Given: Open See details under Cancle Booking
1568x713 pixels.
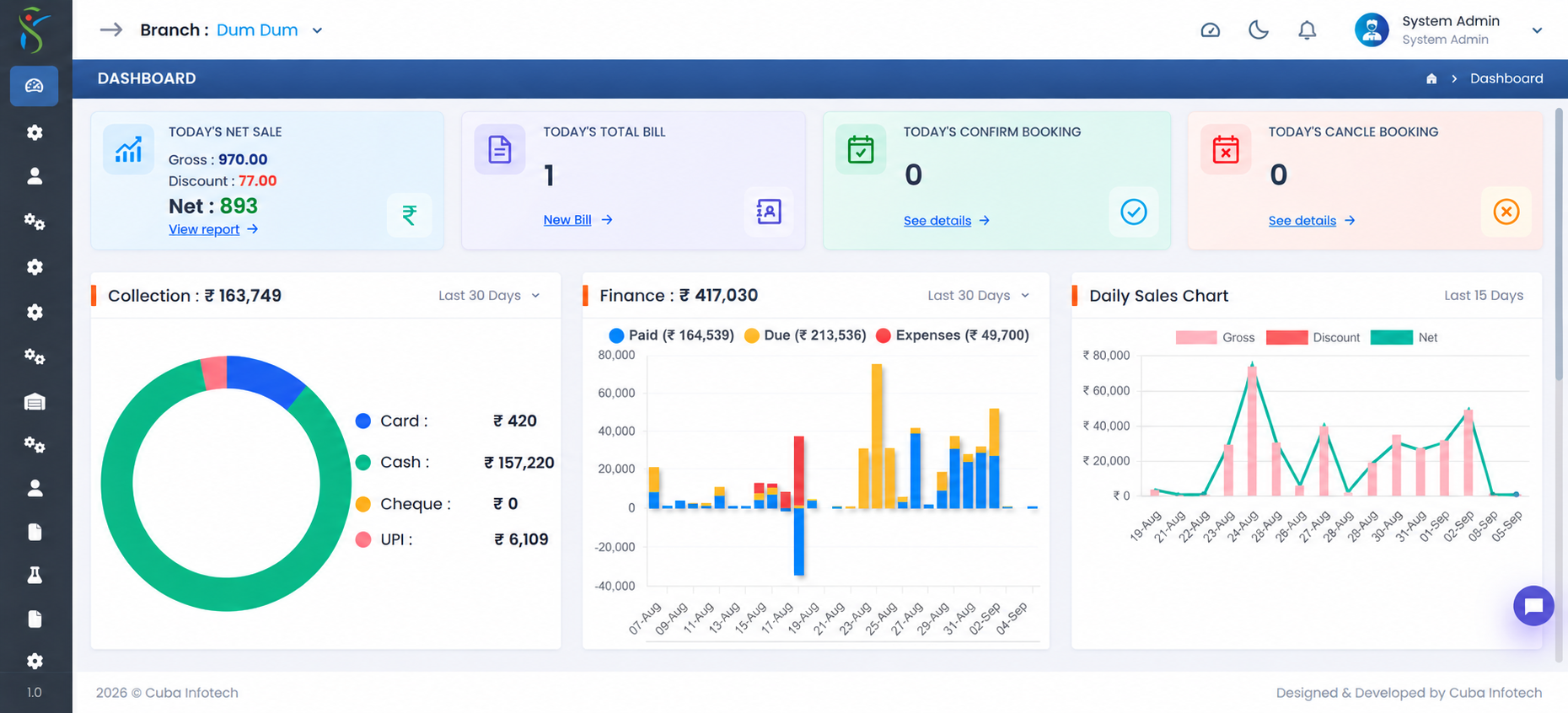Looking at the screenshot, I should pyautogui.click(x=1311, y=221).
